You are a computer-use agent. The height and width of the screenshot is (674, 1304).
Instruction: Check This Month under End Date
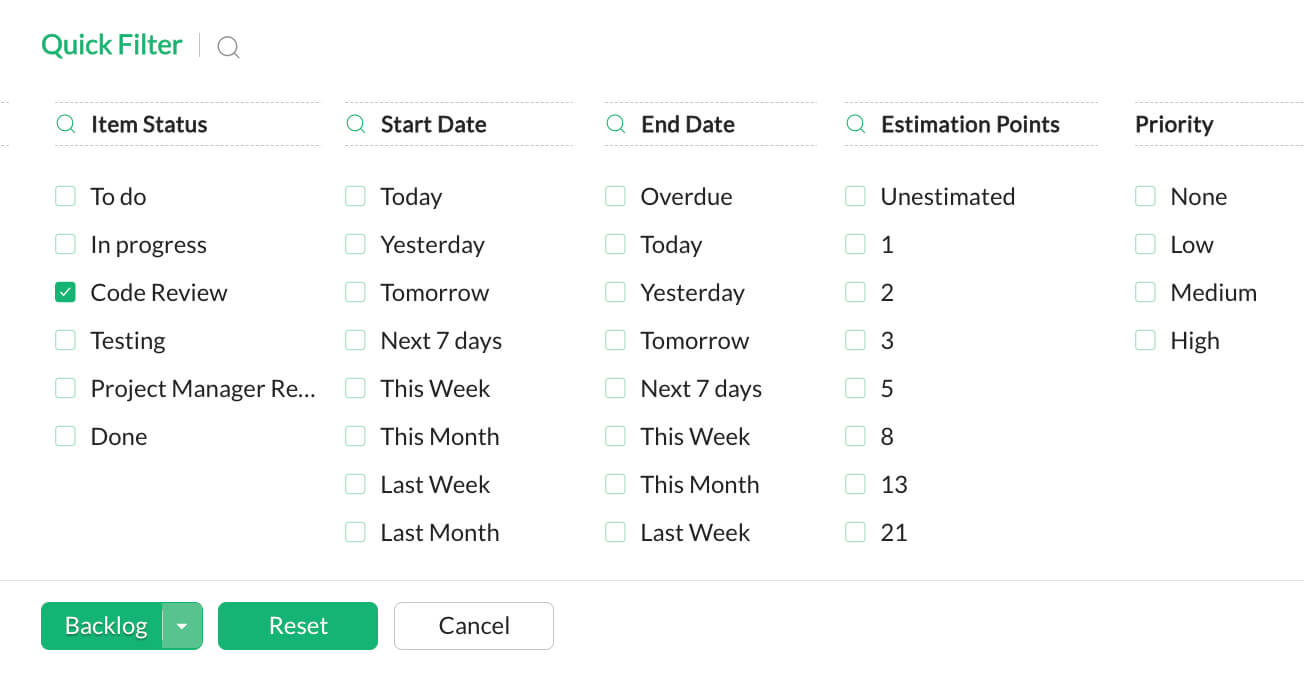(615, 484)
